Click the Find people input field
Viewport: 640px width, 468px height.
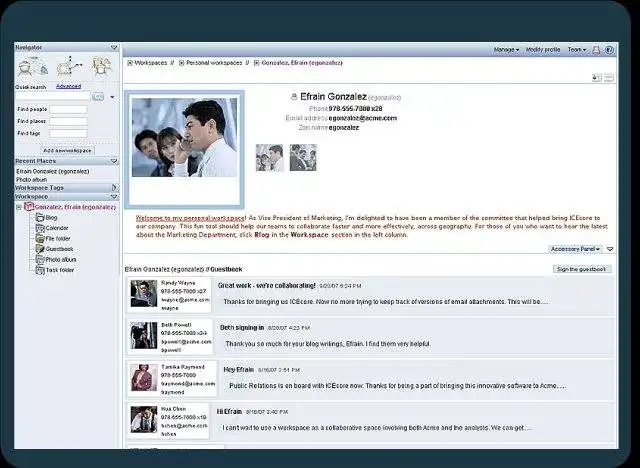tap(68, 109)
